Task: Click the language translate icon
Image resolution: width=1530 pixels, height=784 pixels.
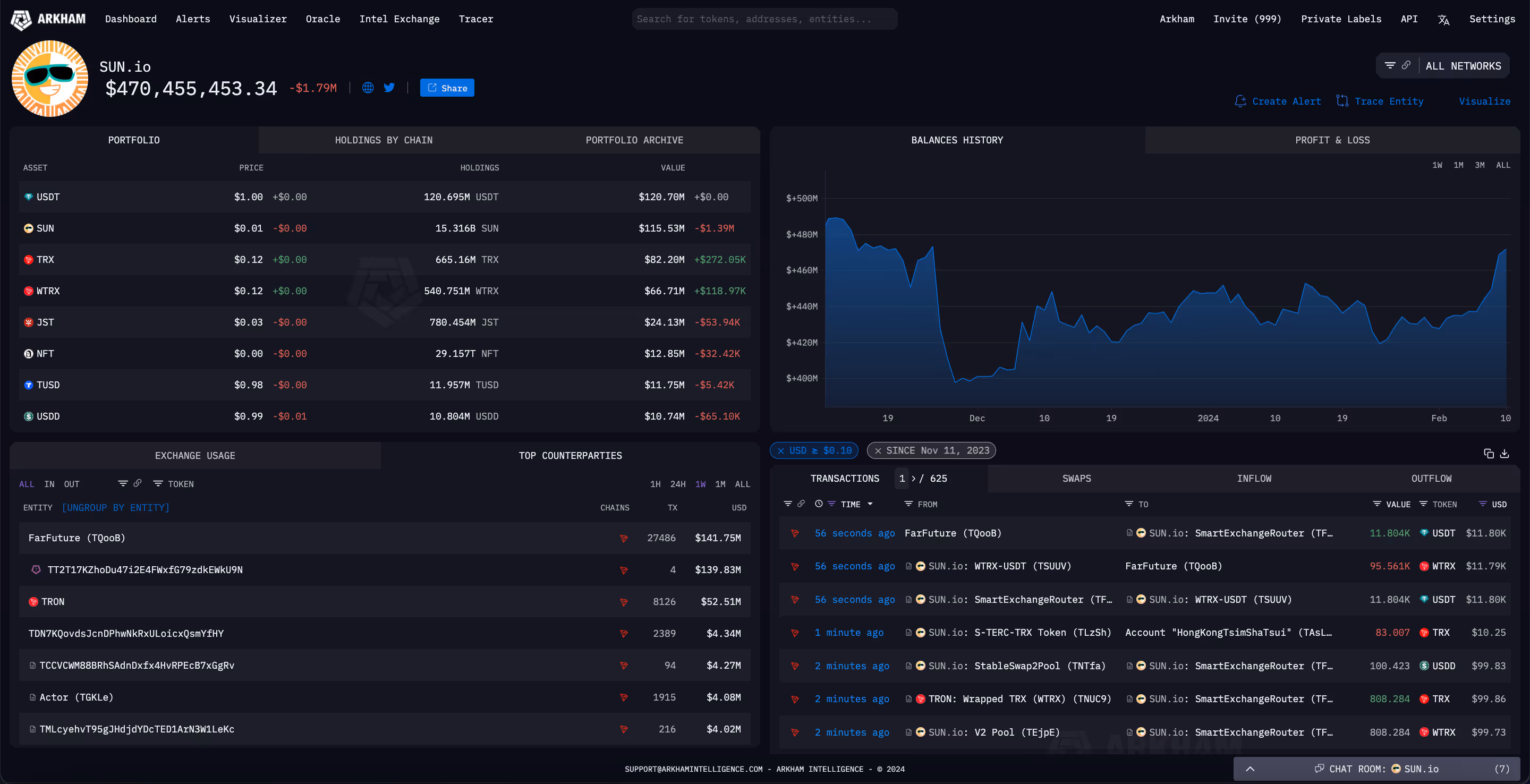Action: (x=1443, y=20)
